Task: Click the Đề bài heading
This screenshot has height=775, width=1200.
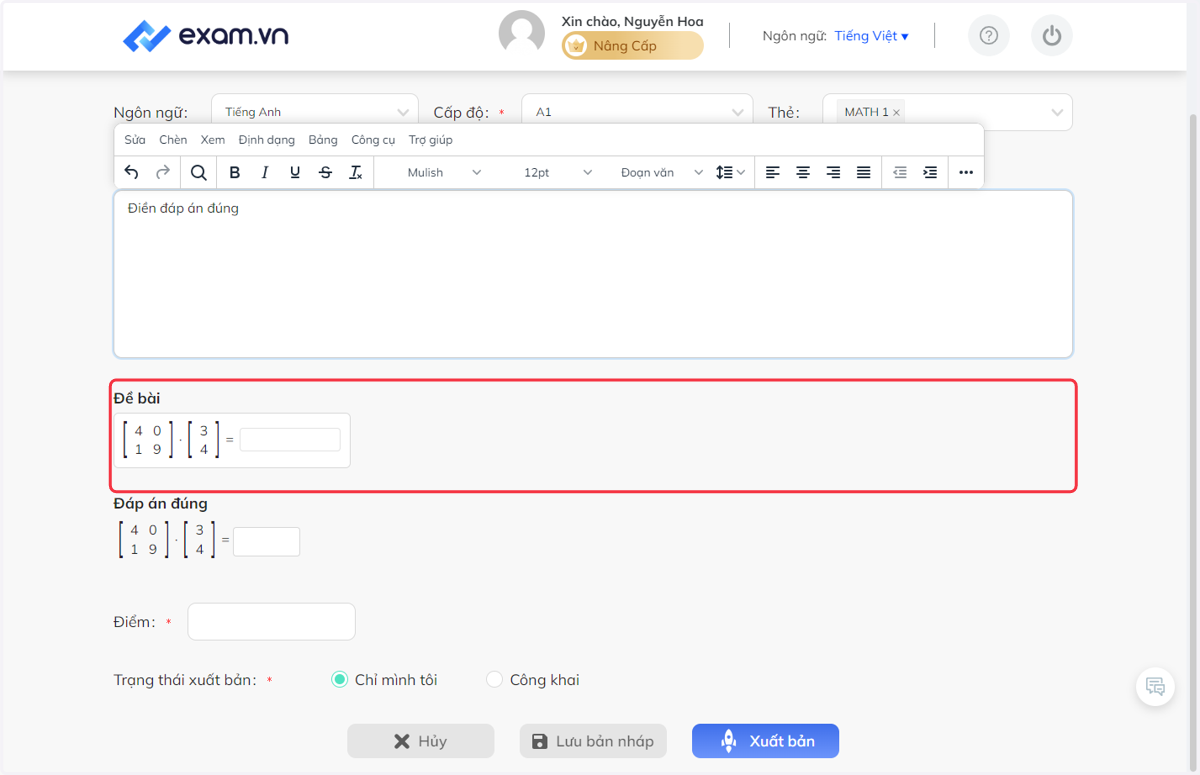Action: [x=137, y=399]
